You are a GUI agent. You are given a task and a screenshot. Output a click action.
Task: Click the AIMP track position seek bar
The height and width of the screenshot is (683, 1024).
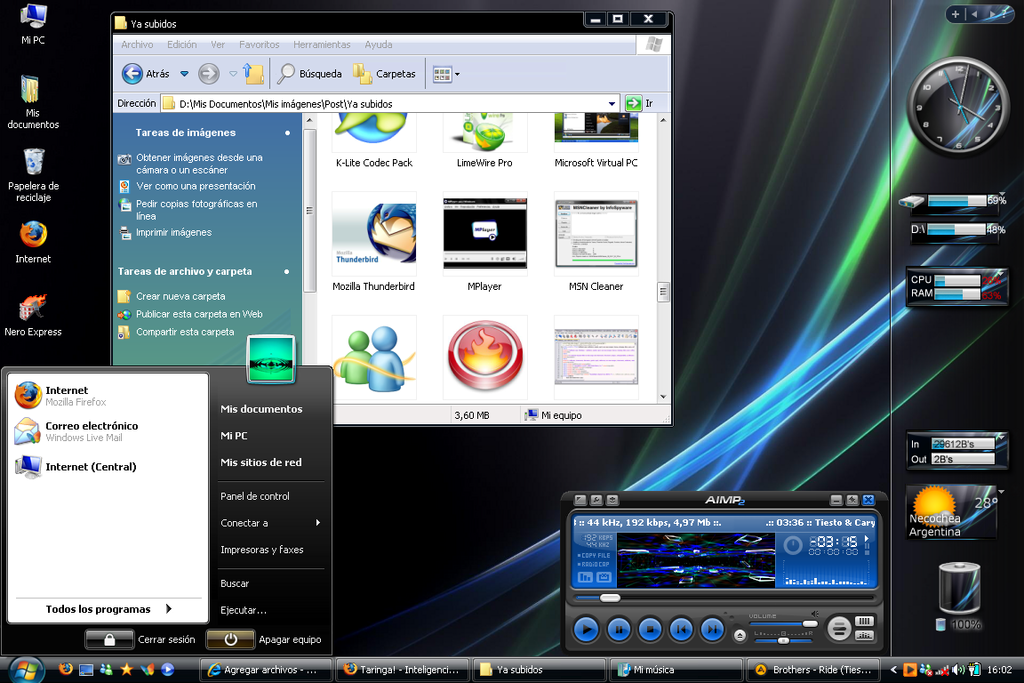coord(724,597)
